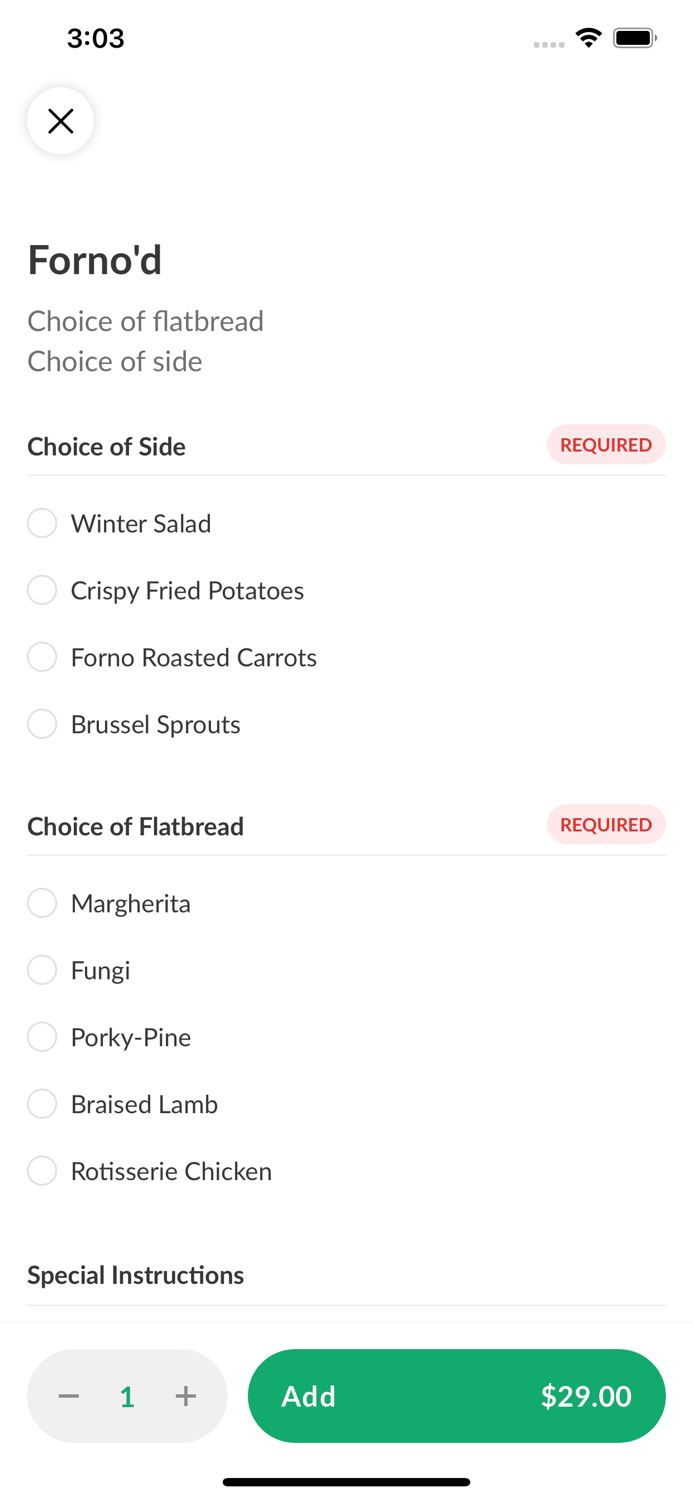Viewport: 693px width, 1500px height.
Task: Tap the Wi-Fi status icon
Action: 589,38
